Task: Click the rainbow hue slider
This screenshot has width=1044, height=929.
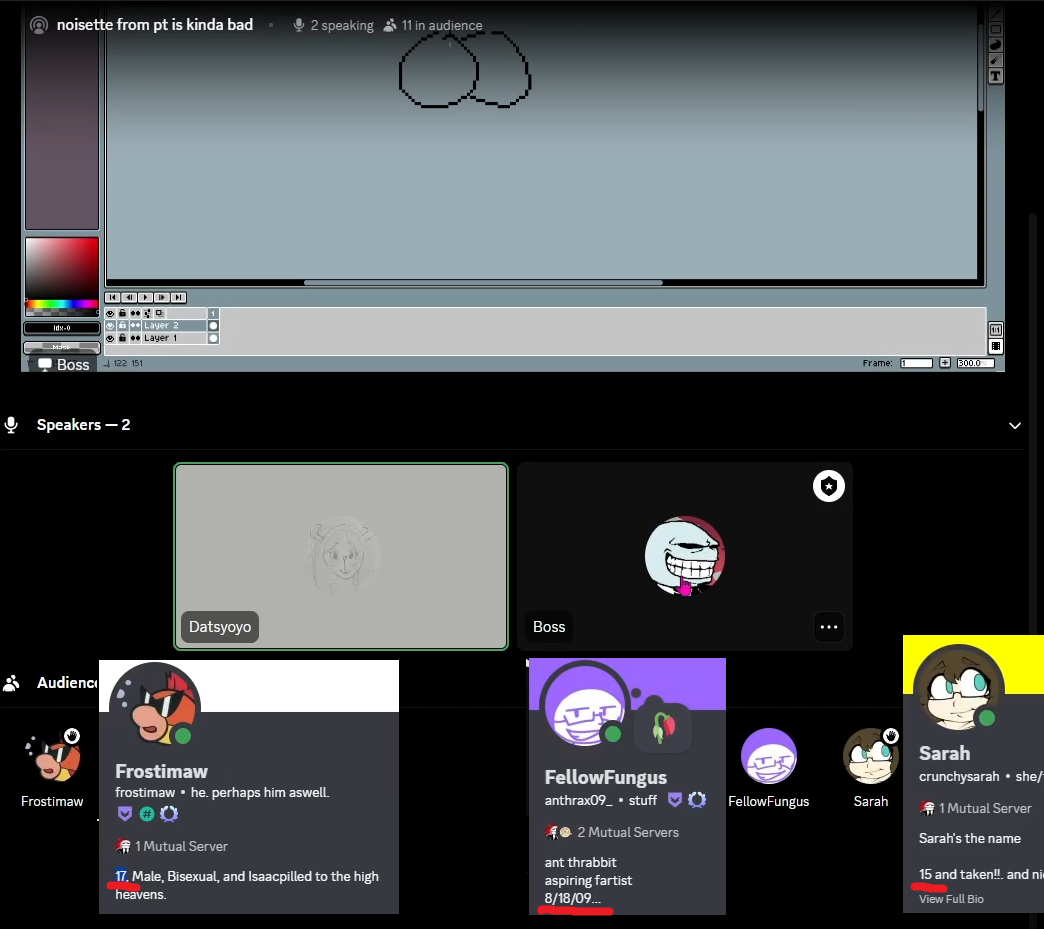Action: (62, 304)
